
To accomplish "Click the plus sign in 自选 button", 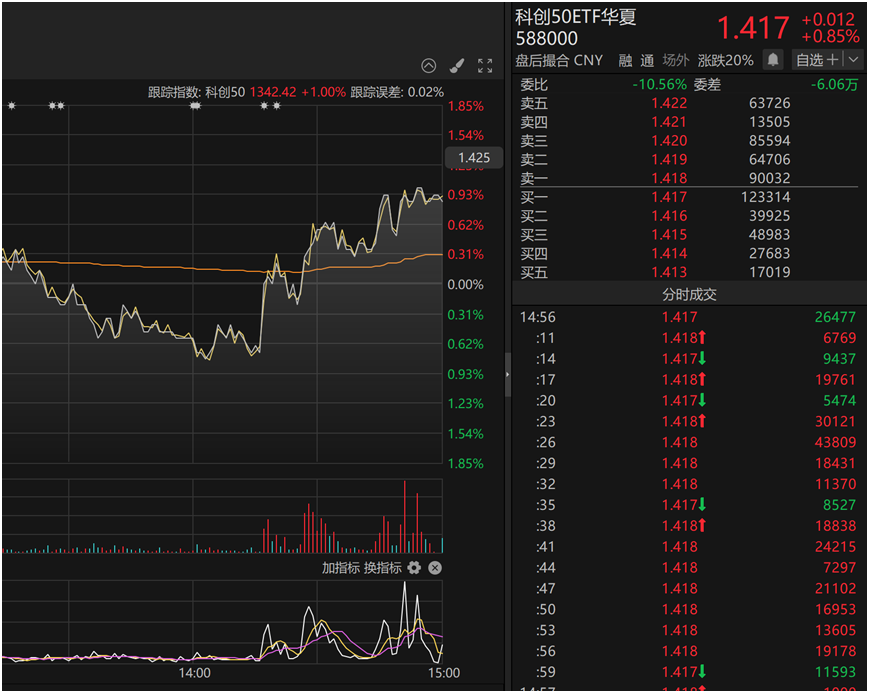I will tap(832, 59).
